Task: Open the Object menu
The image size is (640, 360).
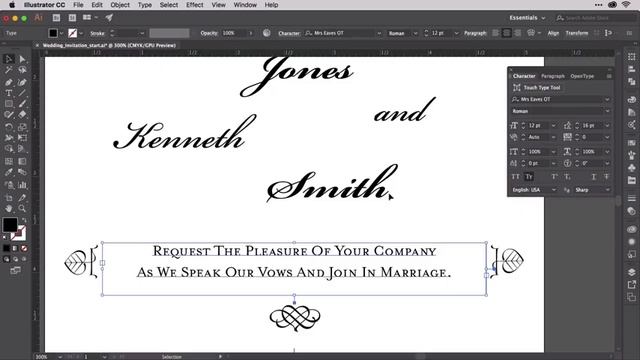Action: click(120, 5)
